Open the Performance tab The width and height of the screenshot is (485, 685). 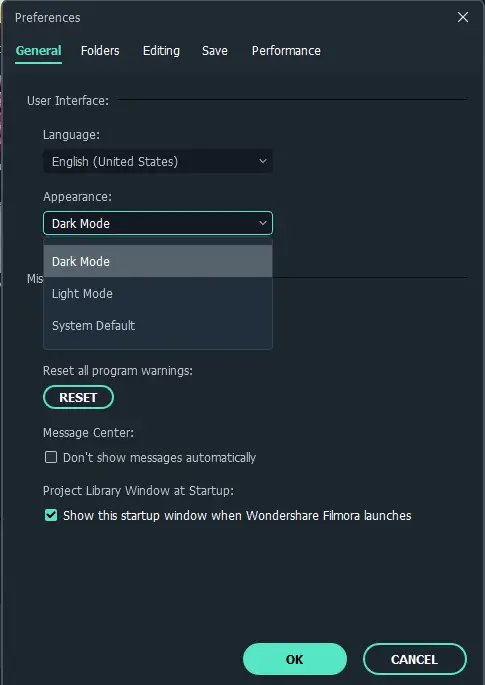click(286, 51)
